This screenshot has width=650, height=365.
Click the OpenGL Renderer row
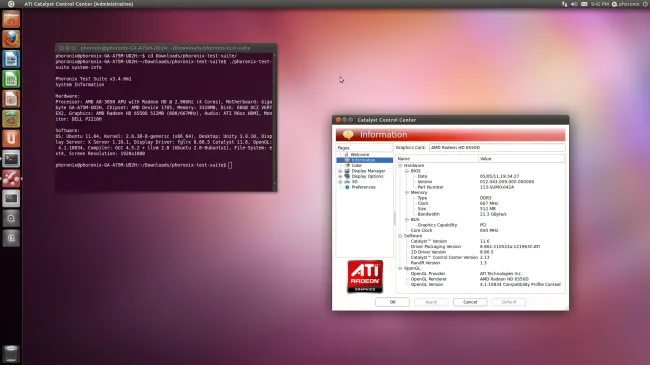[x=480, y=279]
